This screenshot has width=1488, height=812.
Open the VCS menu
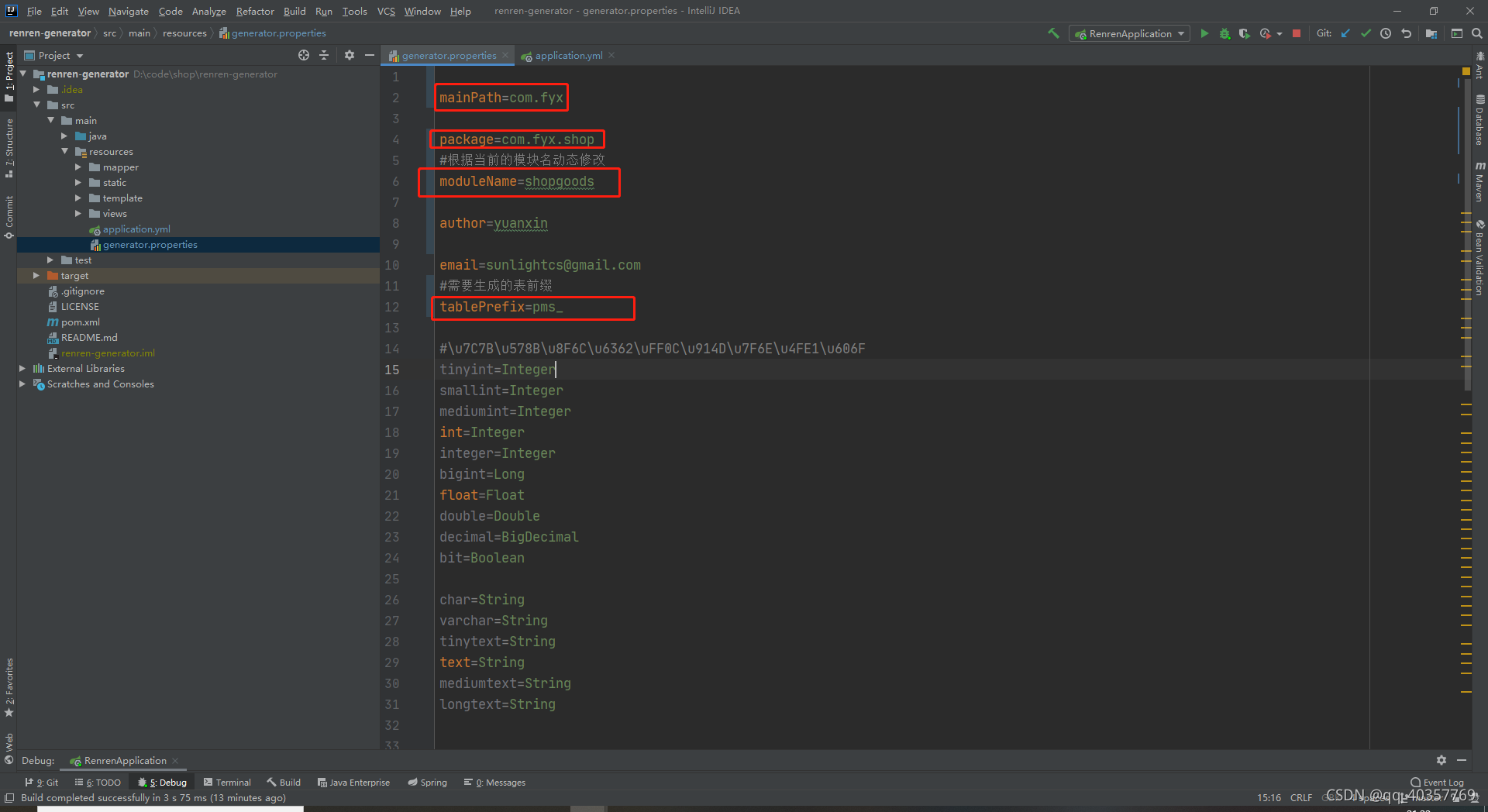click(386, 11)
